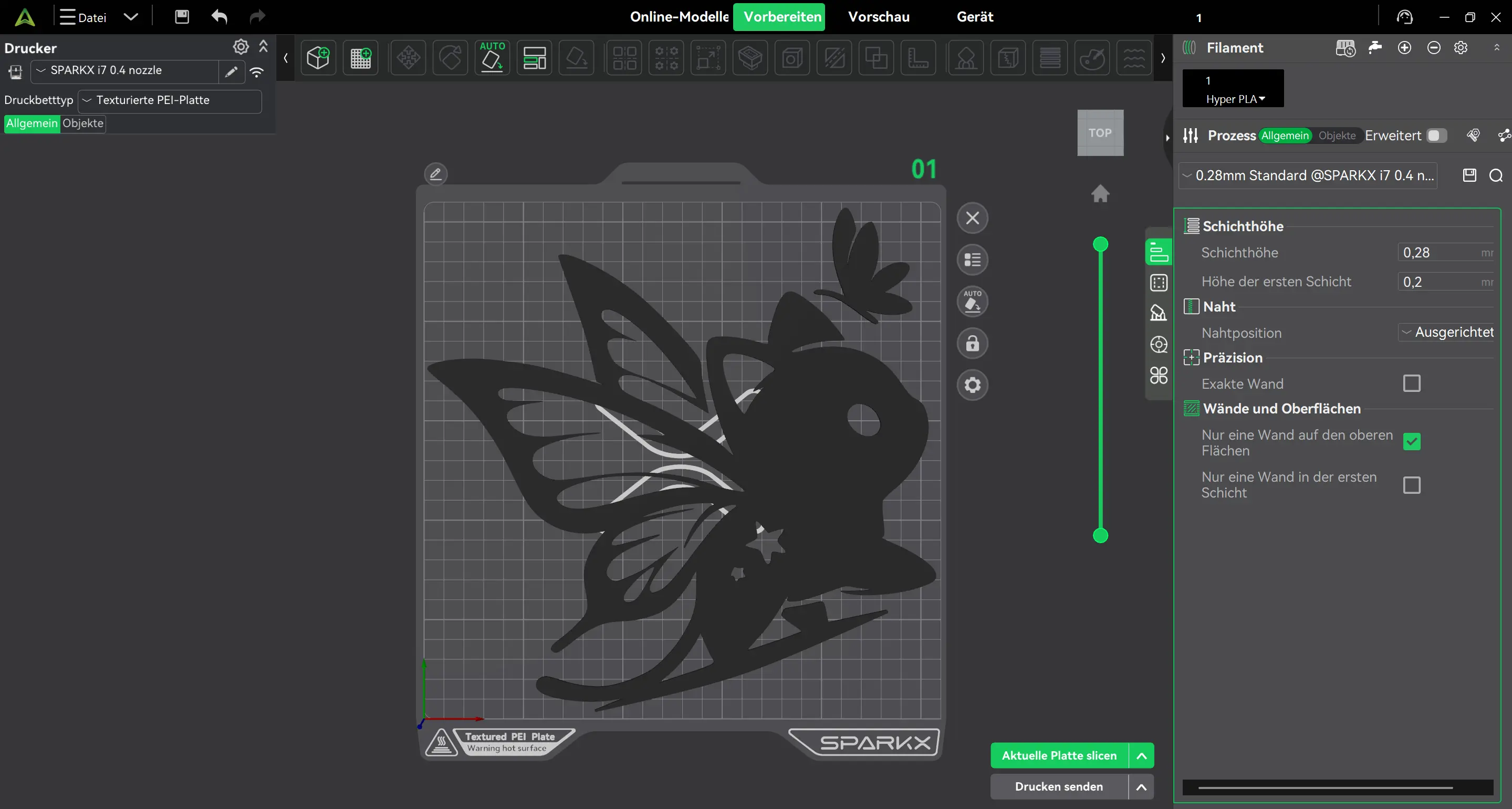
Task: Toggle the Erweitert switch on
Action: 1437,136
